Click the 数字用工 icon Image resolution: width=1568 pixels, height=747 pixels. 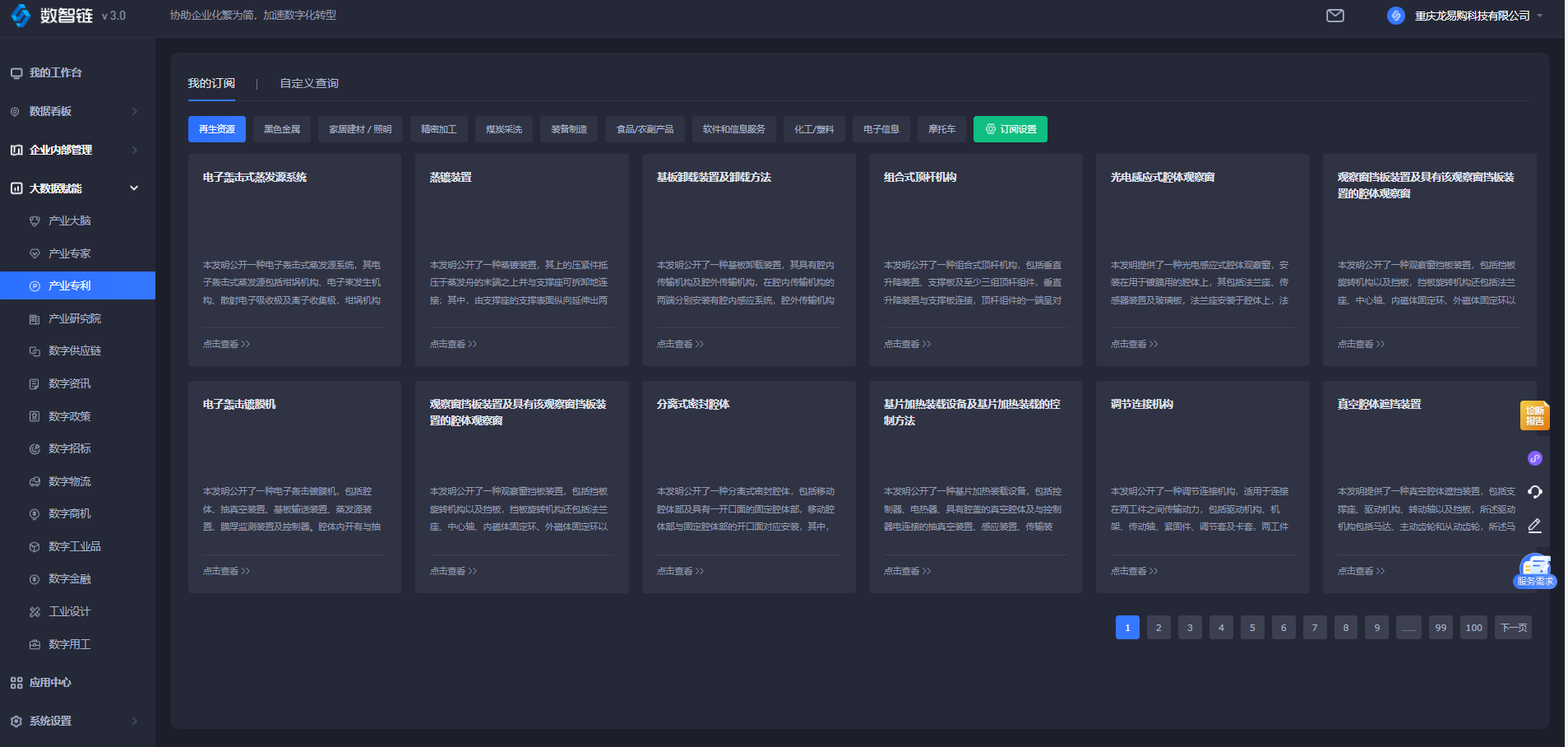tap(35, 645)
